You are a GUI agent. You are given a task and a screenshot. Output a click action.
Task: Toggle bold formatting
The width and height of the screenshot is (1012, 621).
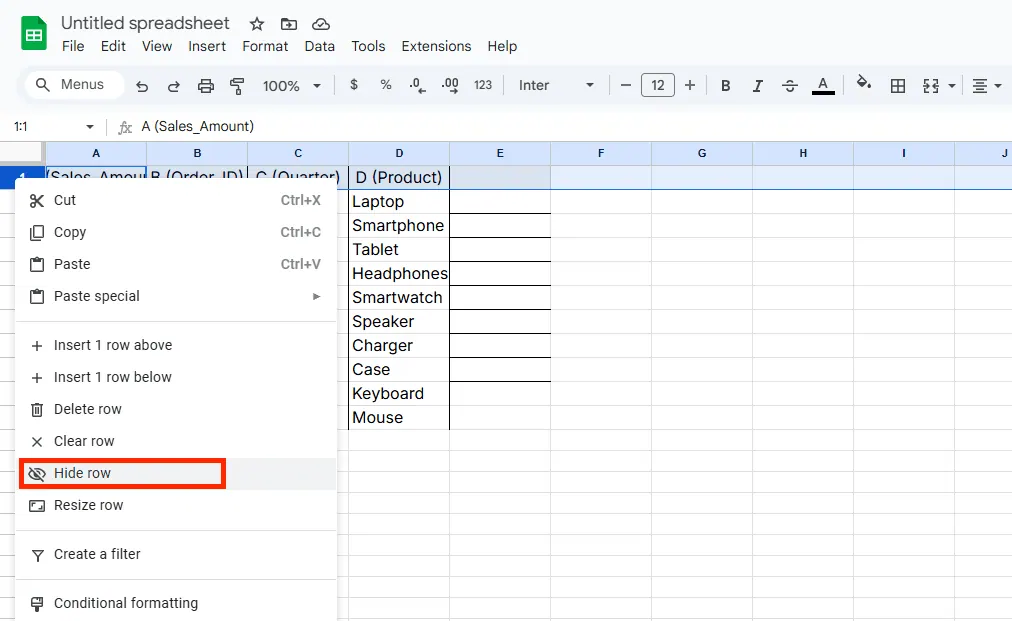click(x=726, y=86)
